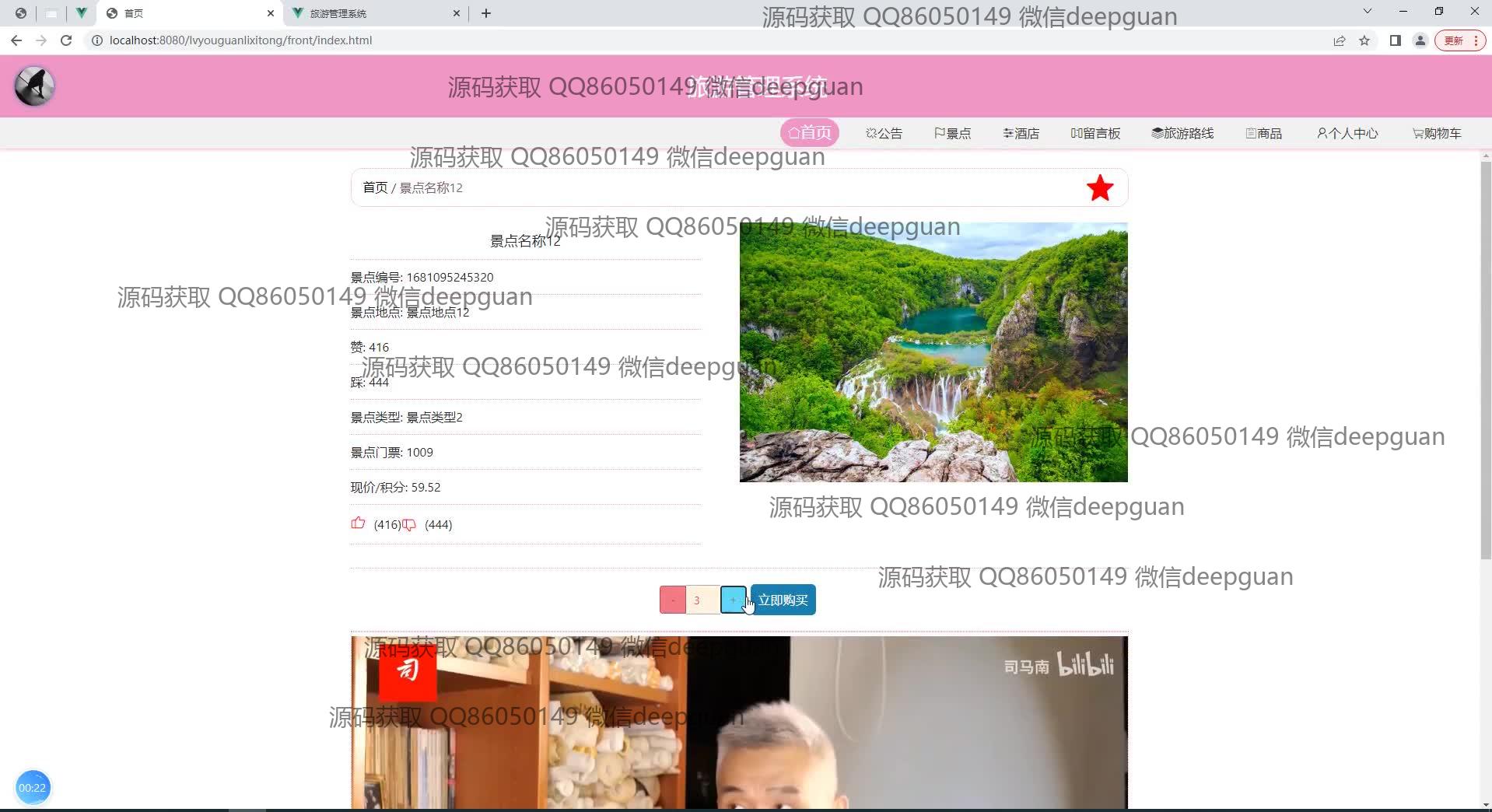Click the thumbs-up like icon

(358, 523)
